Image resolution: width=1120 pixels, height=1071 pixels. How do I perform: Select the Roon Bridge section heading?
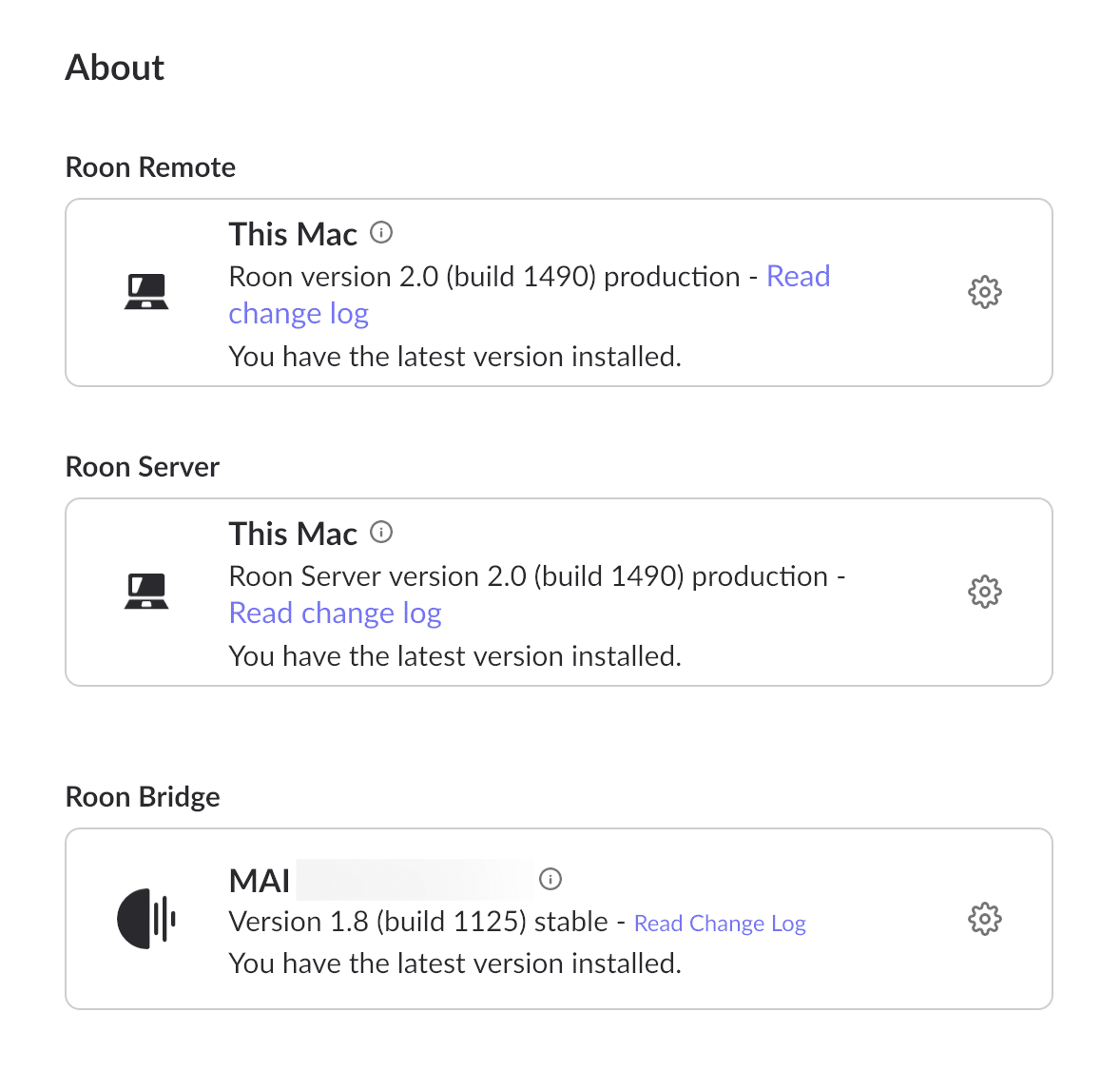[142, 796]
